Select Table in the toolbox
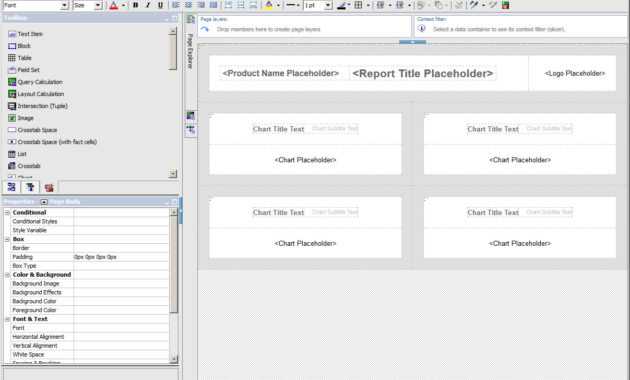 click(x=20, y=58)
